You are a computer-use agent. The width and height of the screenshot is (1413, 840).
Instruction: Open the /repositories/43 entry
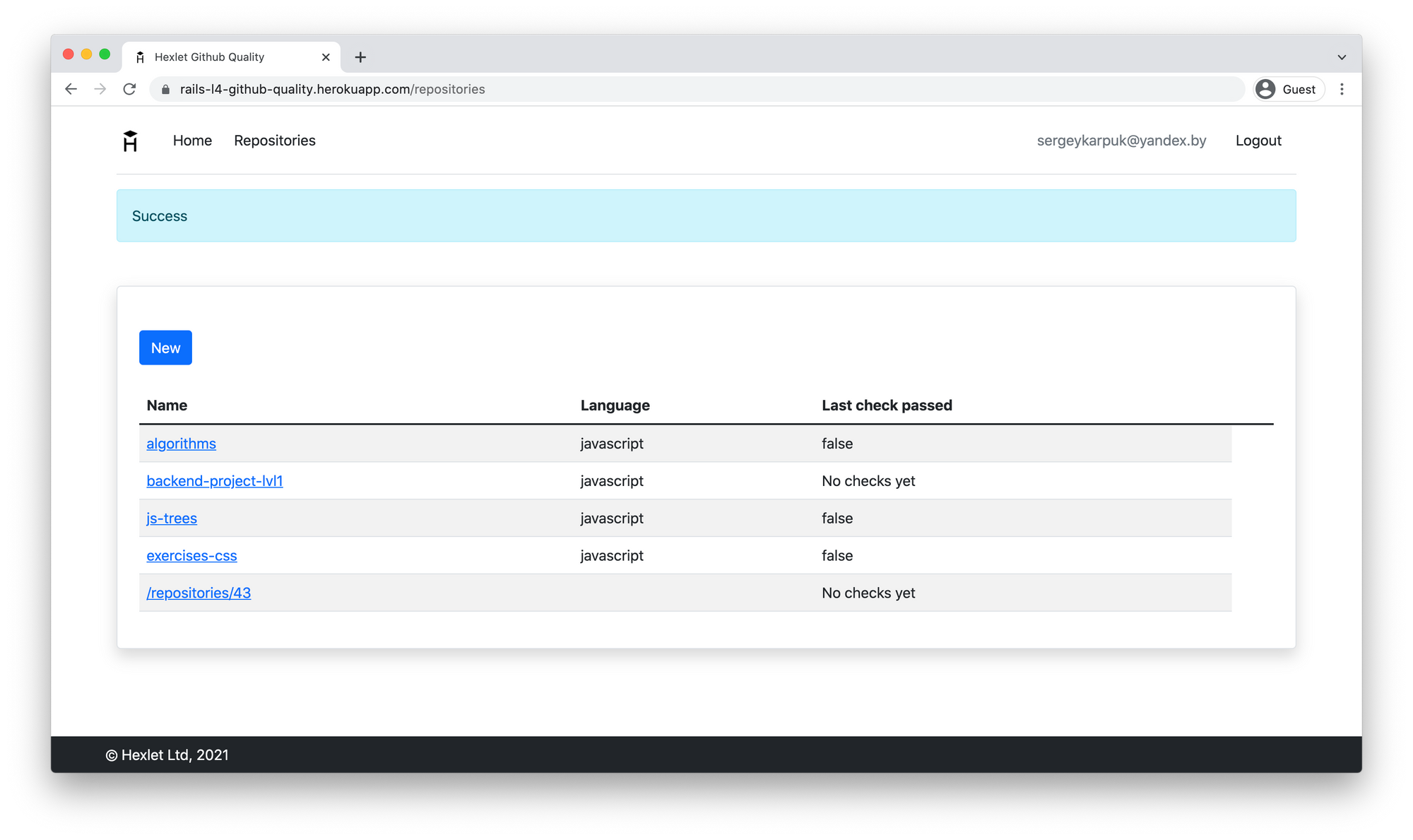[x=198, y=593]
